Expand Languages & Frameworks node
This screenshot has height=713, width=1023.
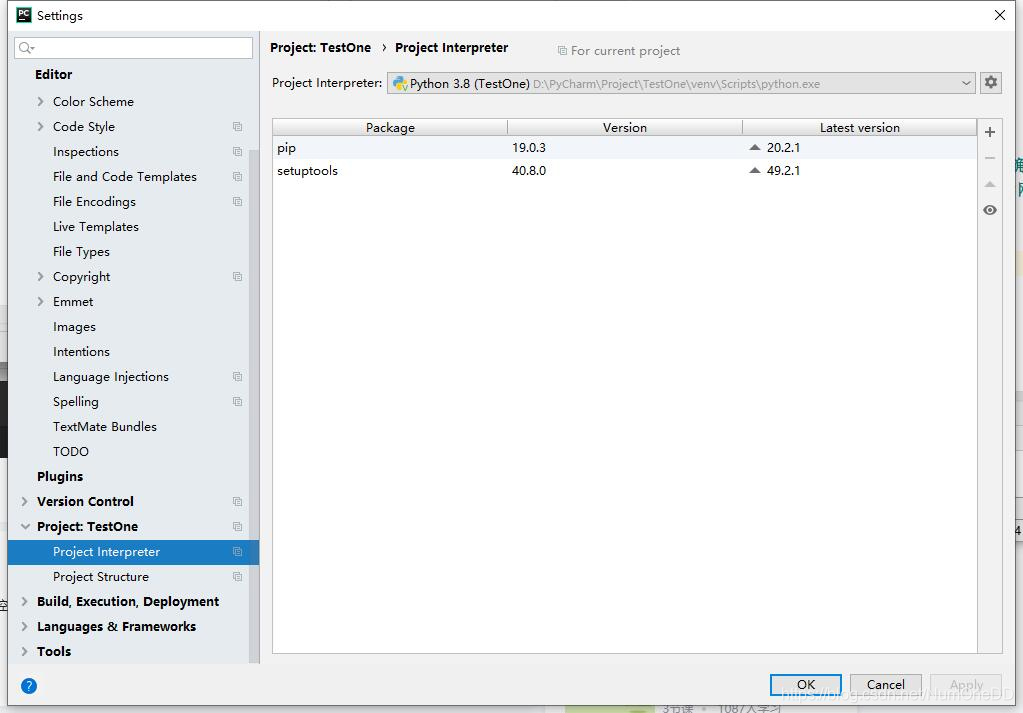25,626
